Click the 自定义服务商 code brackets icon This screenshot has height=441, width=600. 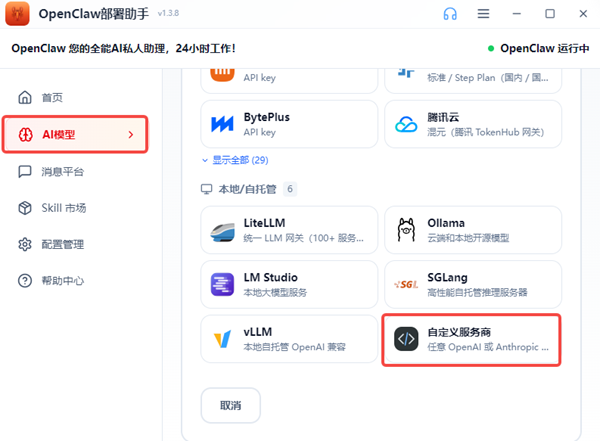click(x=406, y=339)
